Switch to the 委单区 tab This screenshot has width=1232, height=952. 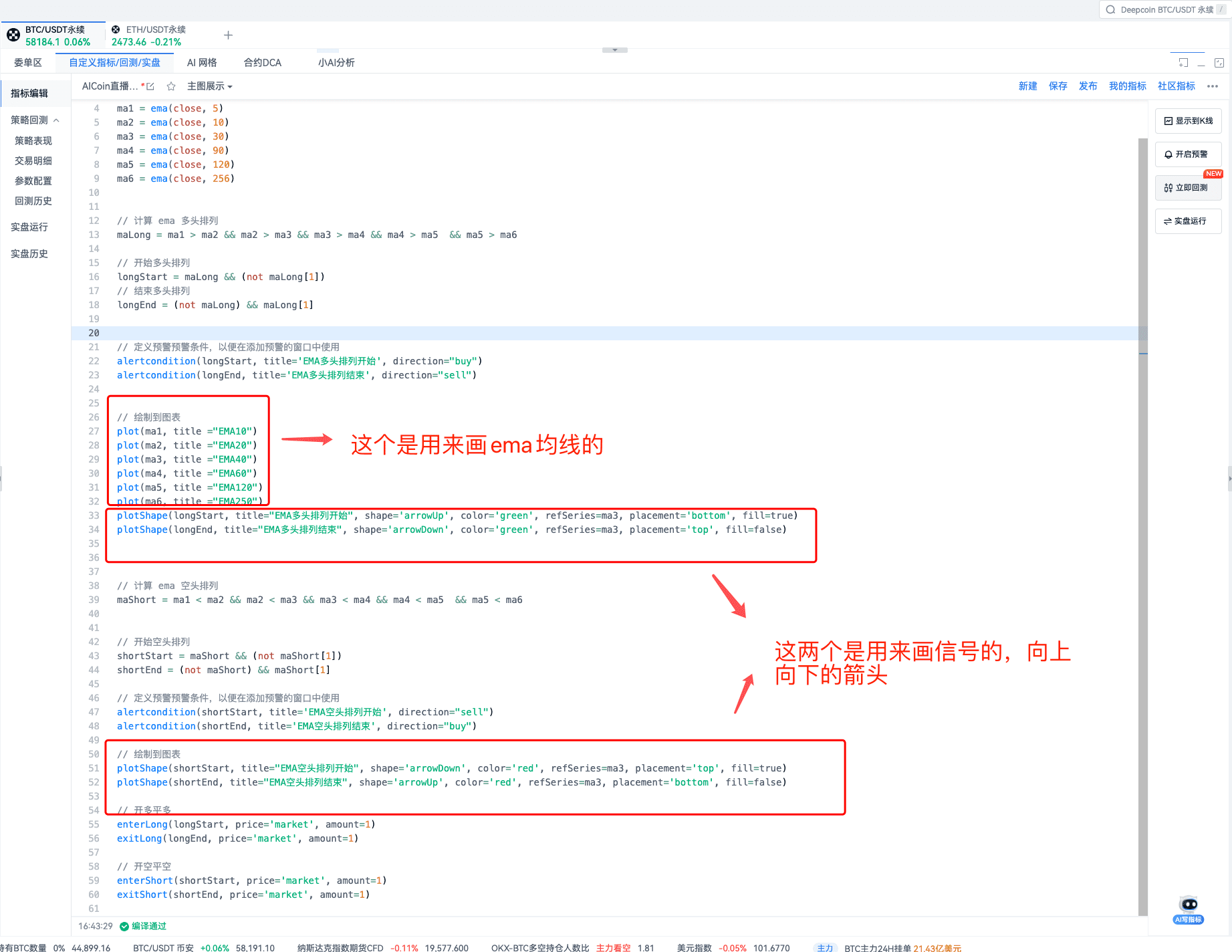(27, 63)
